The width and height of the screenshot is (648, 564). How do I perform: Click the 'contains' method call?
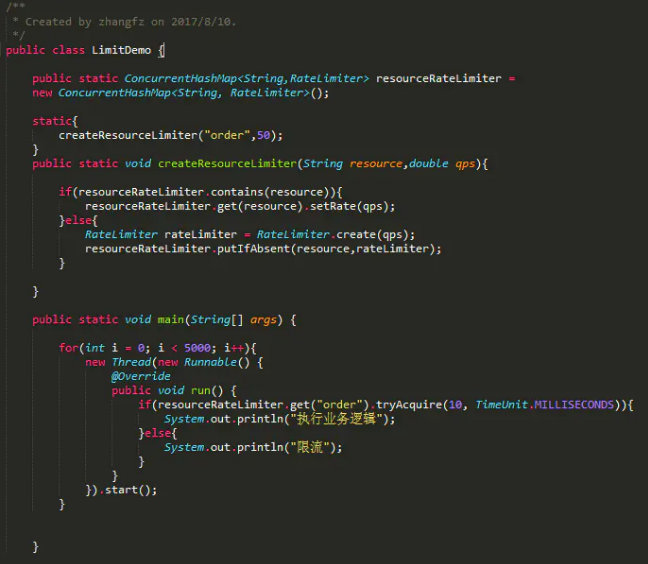tap(237, 192)
